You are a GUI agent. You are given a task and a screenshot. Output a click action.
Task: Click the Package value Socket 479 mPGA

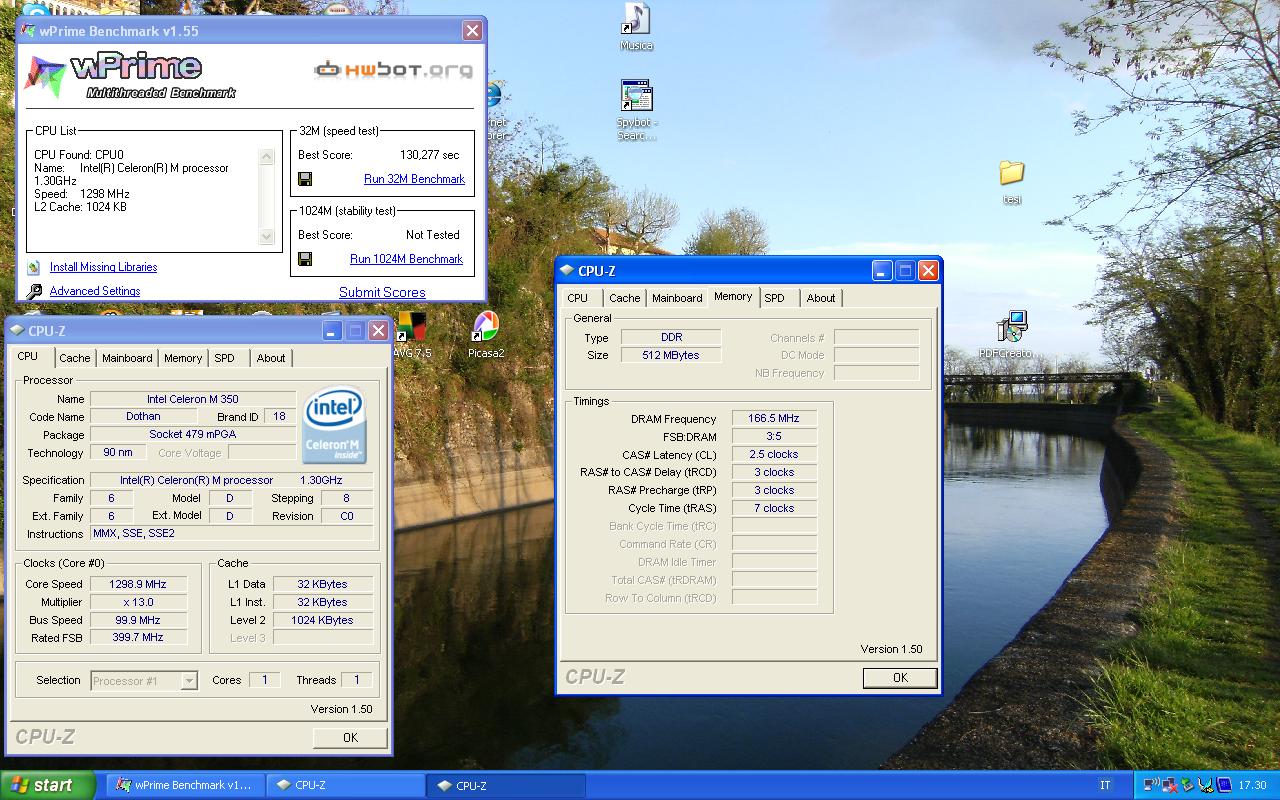pyautogui.click(x=193, y=434)
